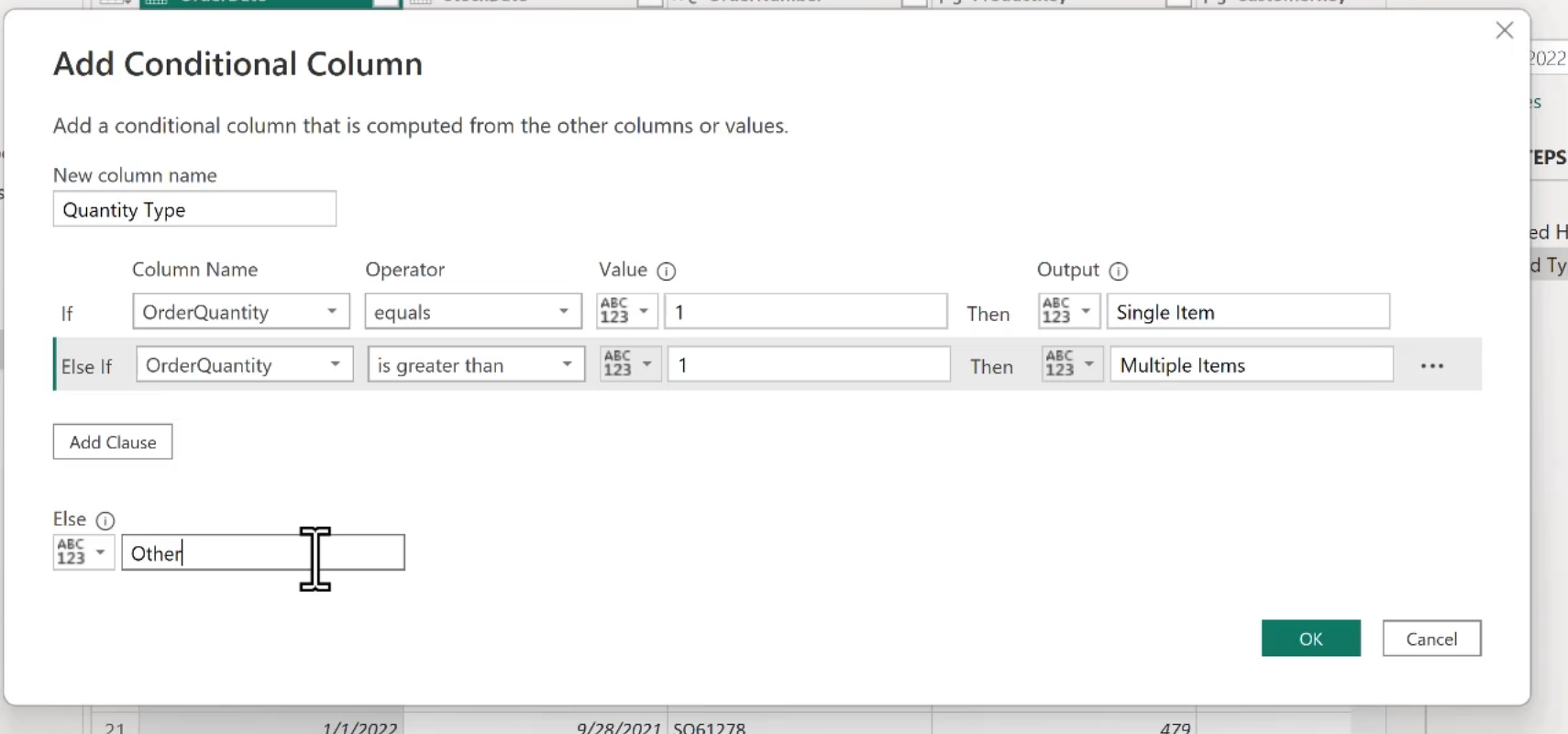The height and width of the screenshot is (734, 1568).
Task: Open Else If row value type selector
Action: [630, 365]
